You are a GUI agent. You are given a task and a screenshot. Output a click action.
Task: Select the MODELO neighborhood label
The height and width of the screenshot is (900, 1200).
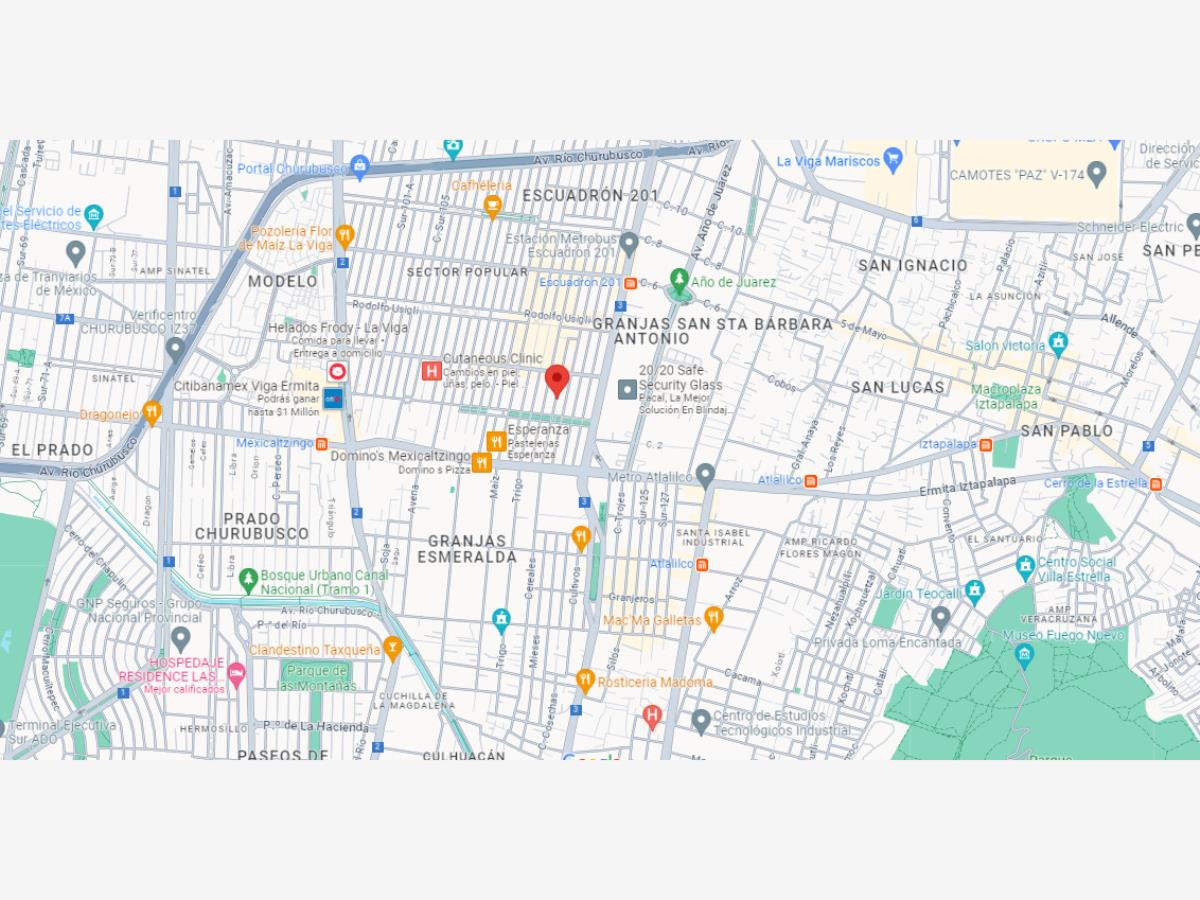coord(283,281)
